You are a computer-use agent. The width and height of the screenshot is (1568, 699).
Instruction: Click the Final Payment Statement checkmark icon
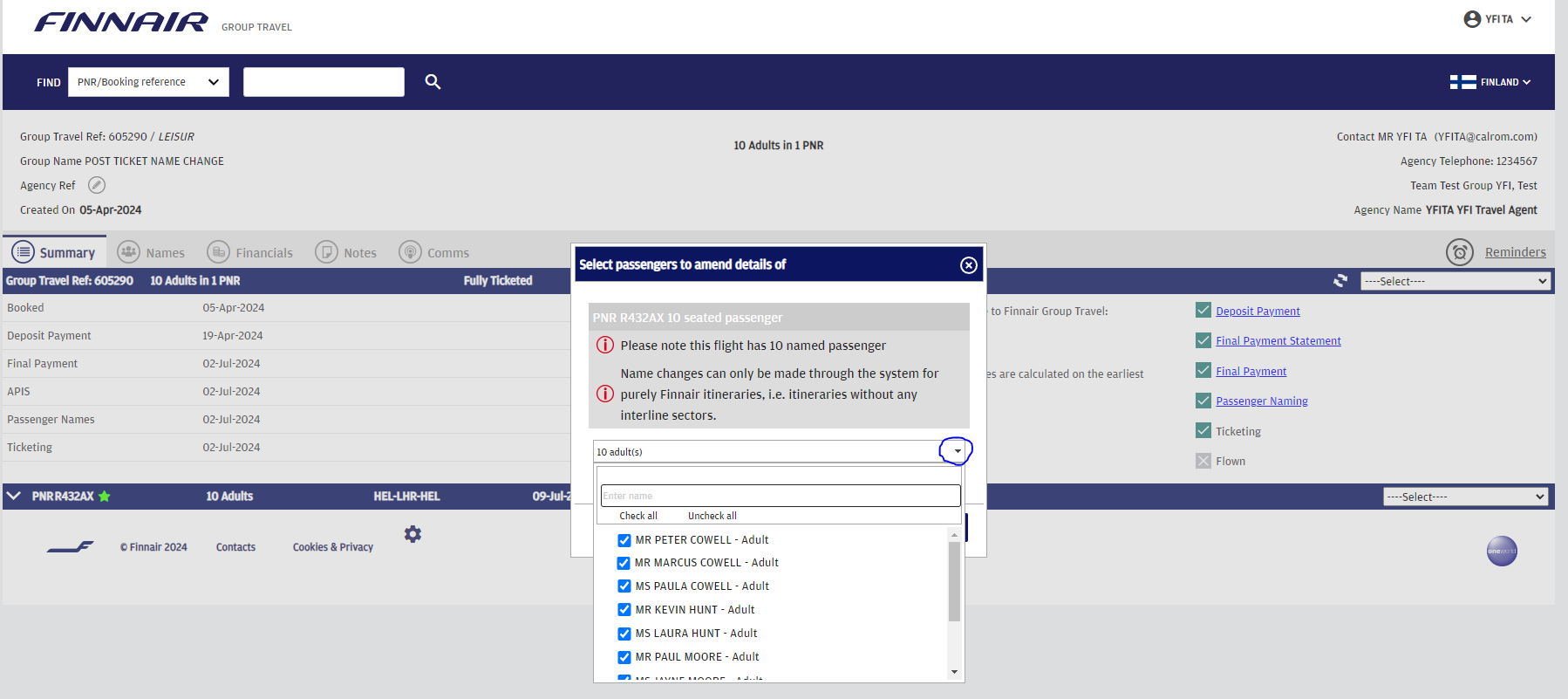(1203, 340)
